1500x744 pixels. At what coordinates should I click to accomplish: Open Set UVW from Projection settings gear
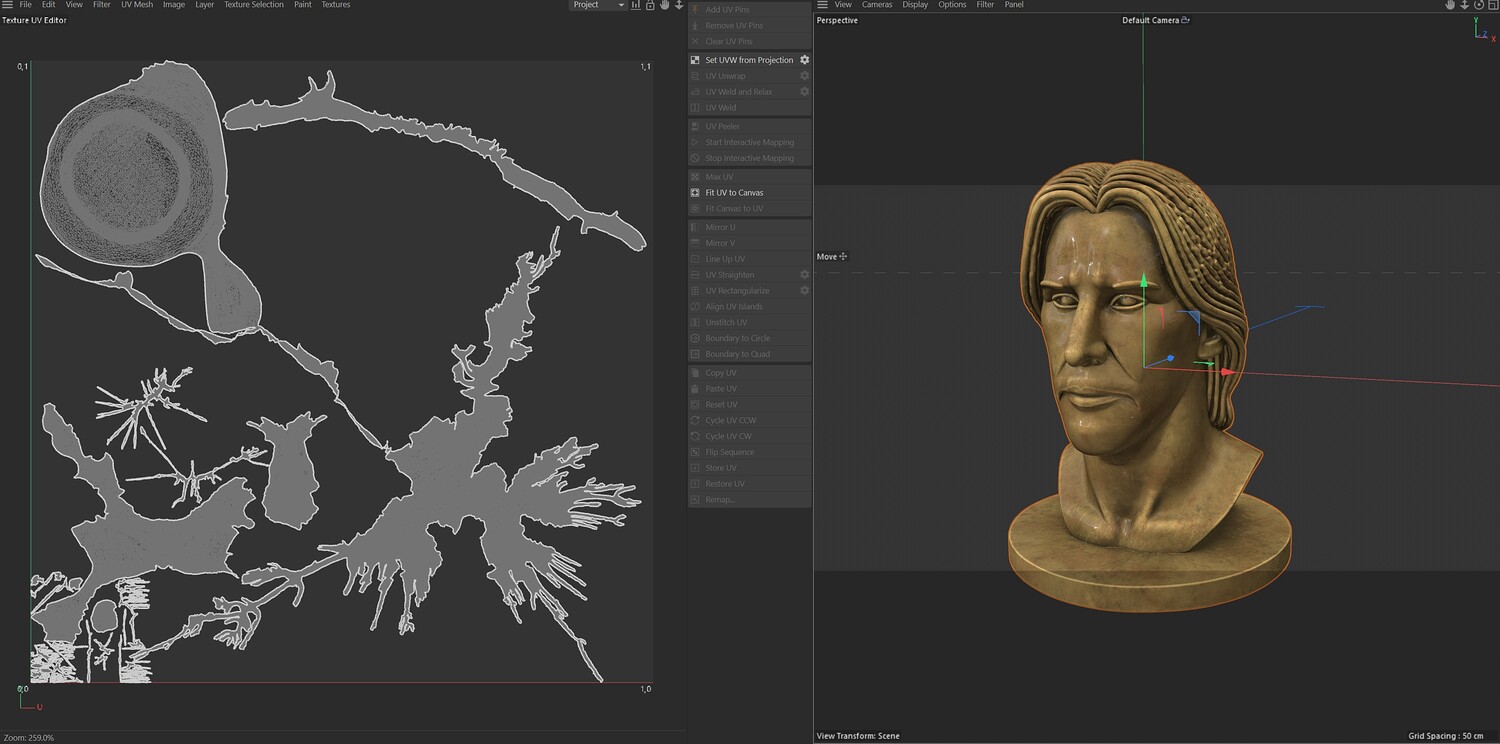click(x=804, y=60)
